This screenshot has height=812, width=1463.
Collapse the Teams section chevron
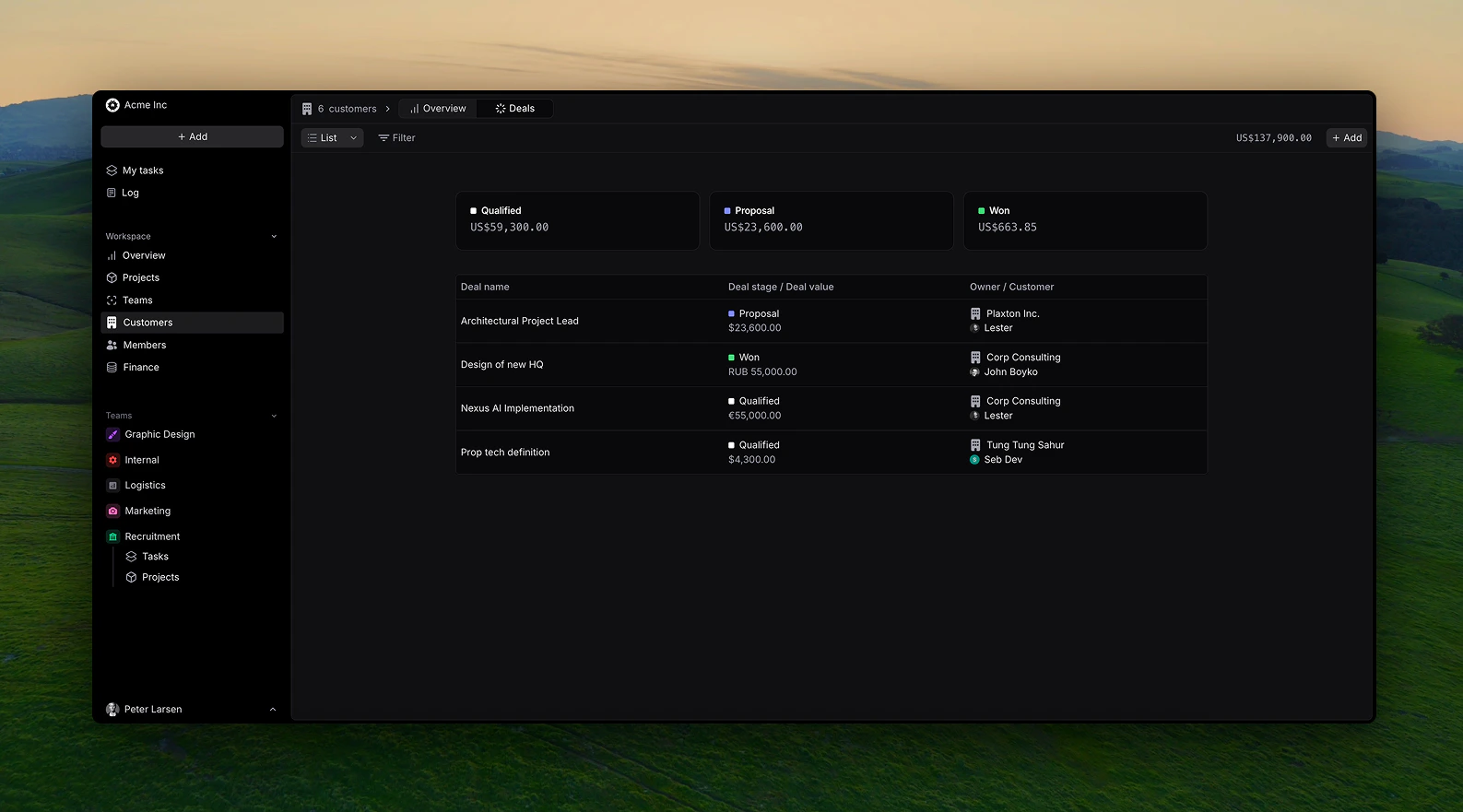tap(274, 416)
